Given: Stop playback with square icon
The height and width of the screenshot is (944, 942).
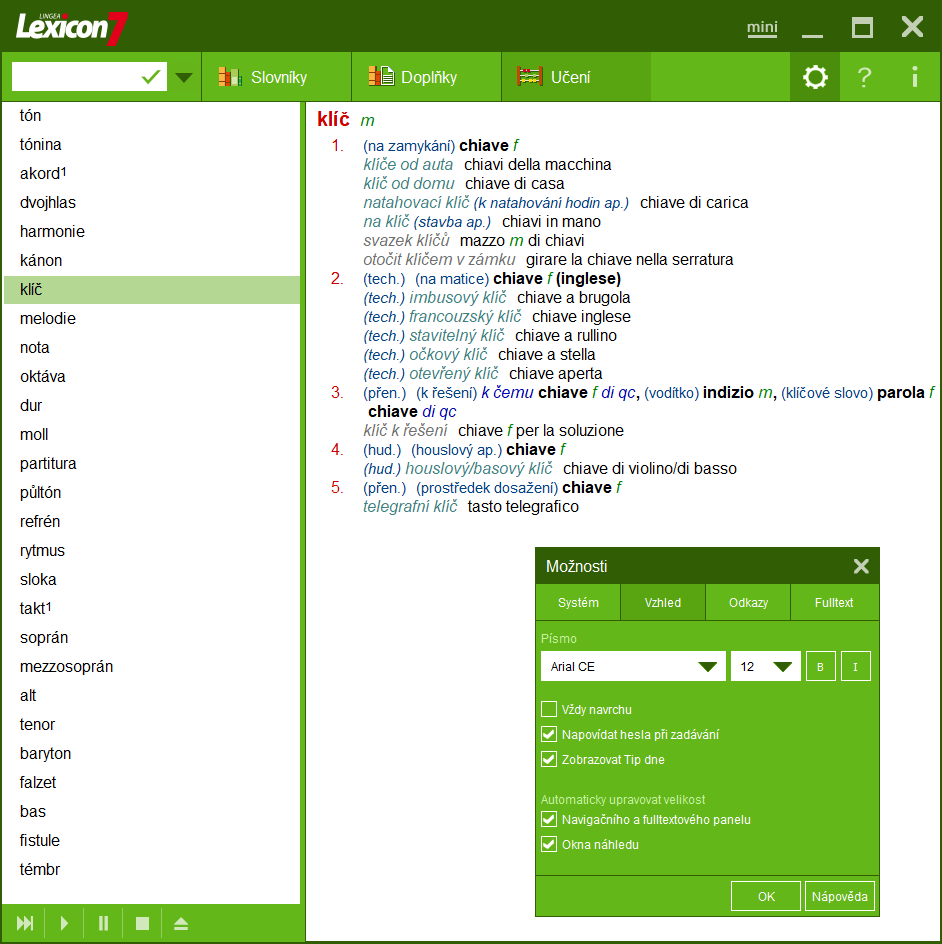Looking at the screenshot, I should [142, 923].
